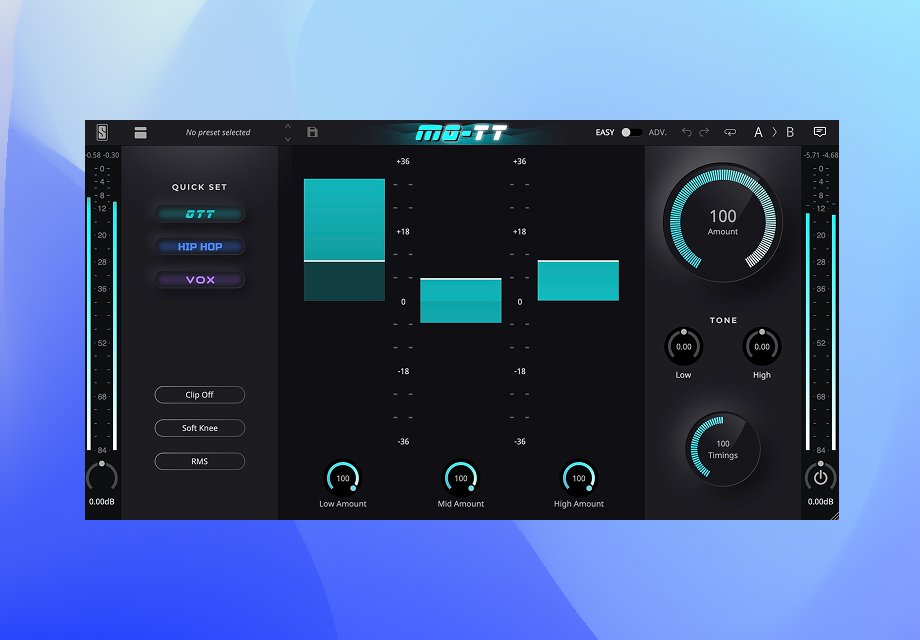920x640 pixels.
Task: Open the speech bubble tooltips icon
Action: point(820,131)
